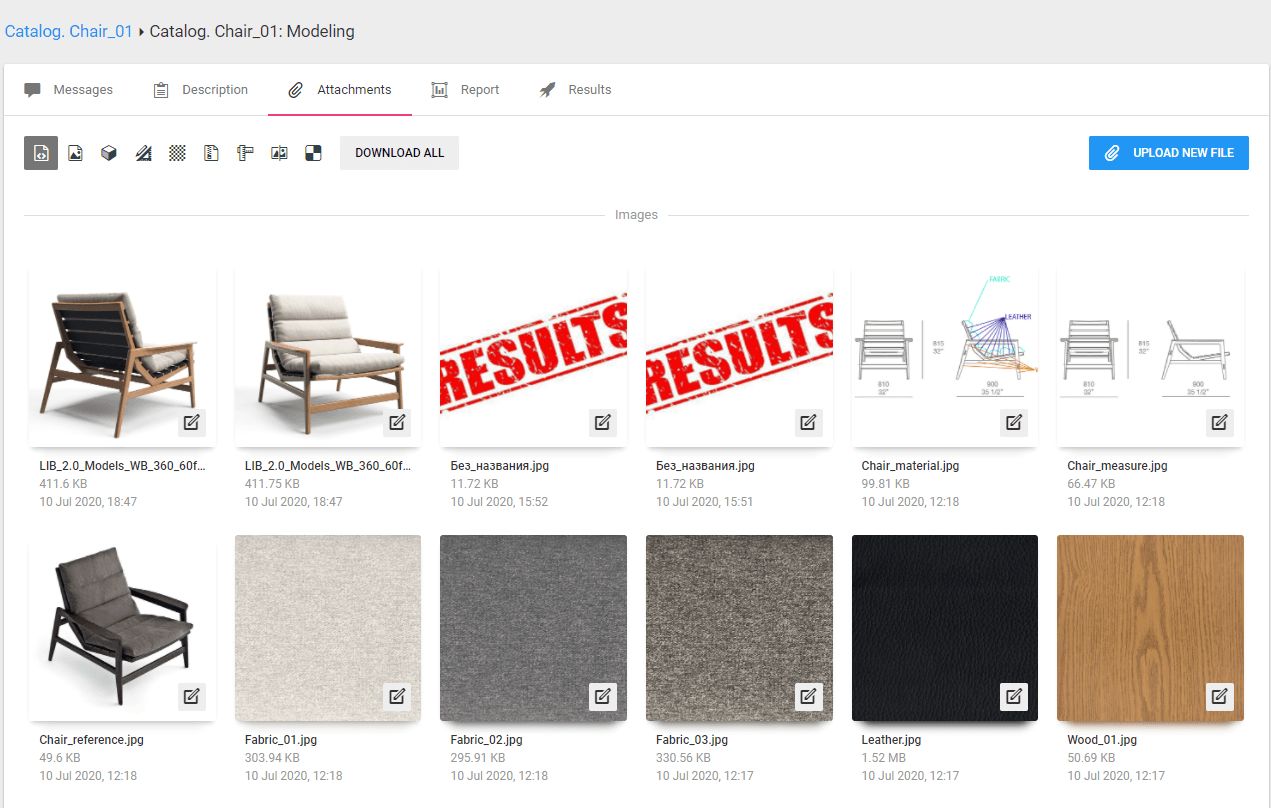Select the pencil and ruler drawings filter
Viewport: 1271px width, 808px height.
tap(143, 152)
